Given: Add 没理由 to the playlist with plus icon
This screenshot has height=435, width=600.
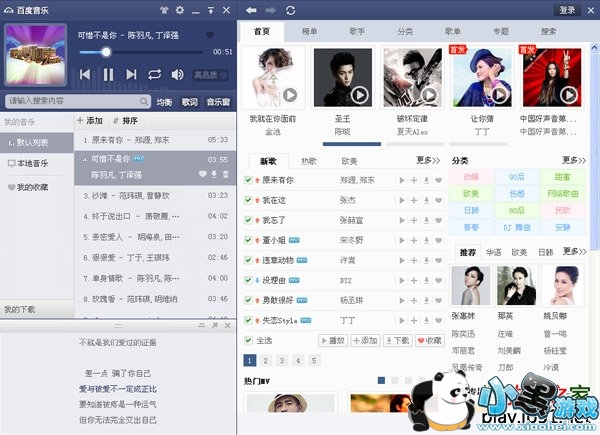Looking at the screenshot, I should tap(414, 280).
